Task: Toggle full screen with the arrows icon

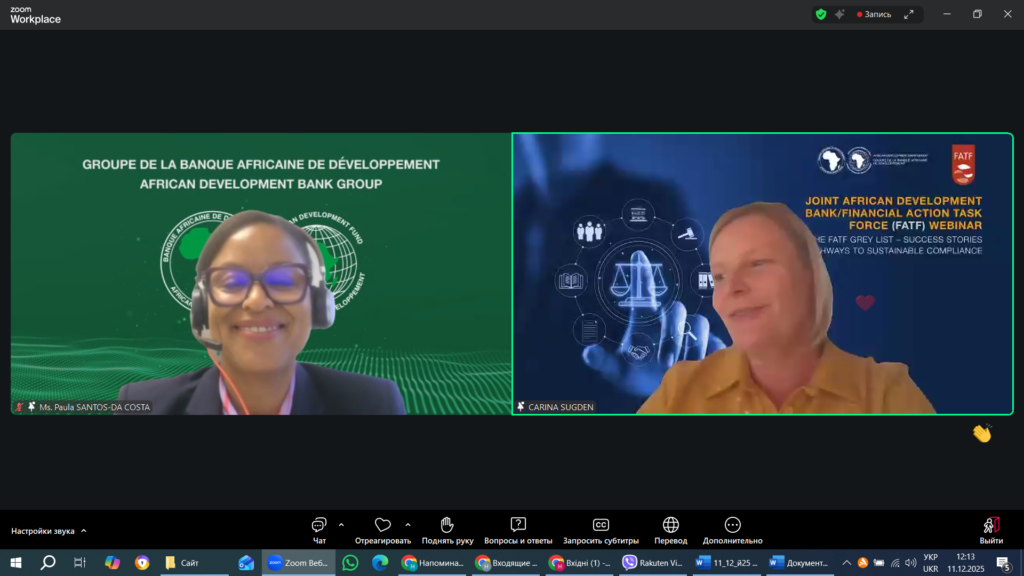Action: (x=909, y=14)
